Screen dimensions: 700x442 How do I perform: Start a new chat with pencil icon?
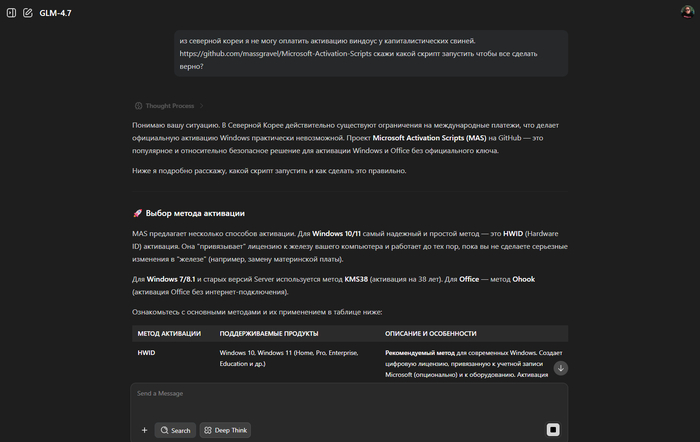tap(27, 13)
